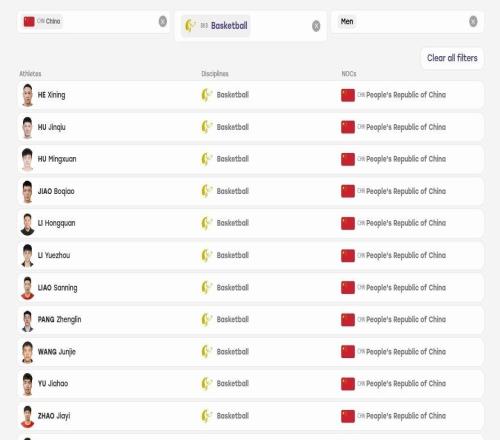500x440 pixels.
Task: Clear the Basketball discipline filter
Action: [x=316, y=26]
